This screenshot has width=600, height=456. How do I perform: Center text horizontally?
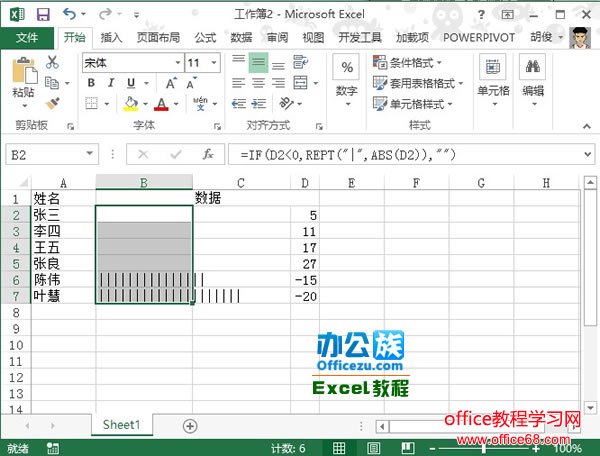tap(258, 83)
